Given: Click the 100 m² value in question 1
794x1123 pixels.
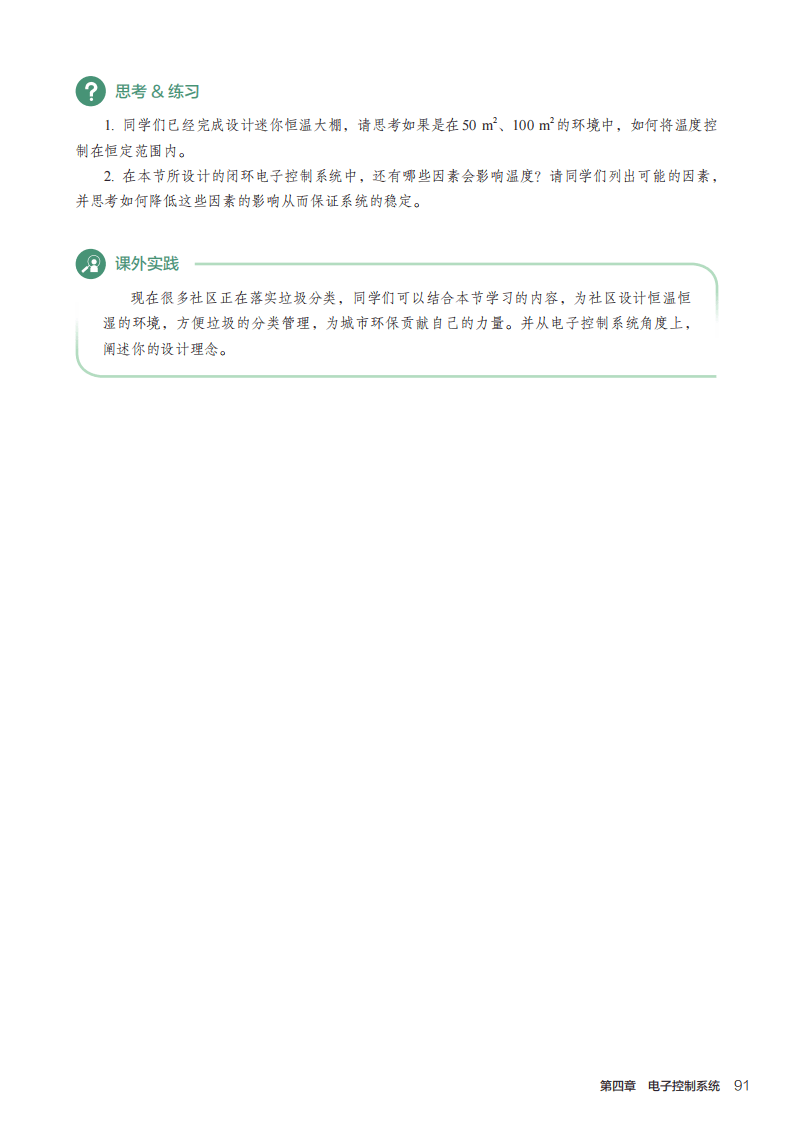Looking at the screenshot, I should click(x=533, y=125).
